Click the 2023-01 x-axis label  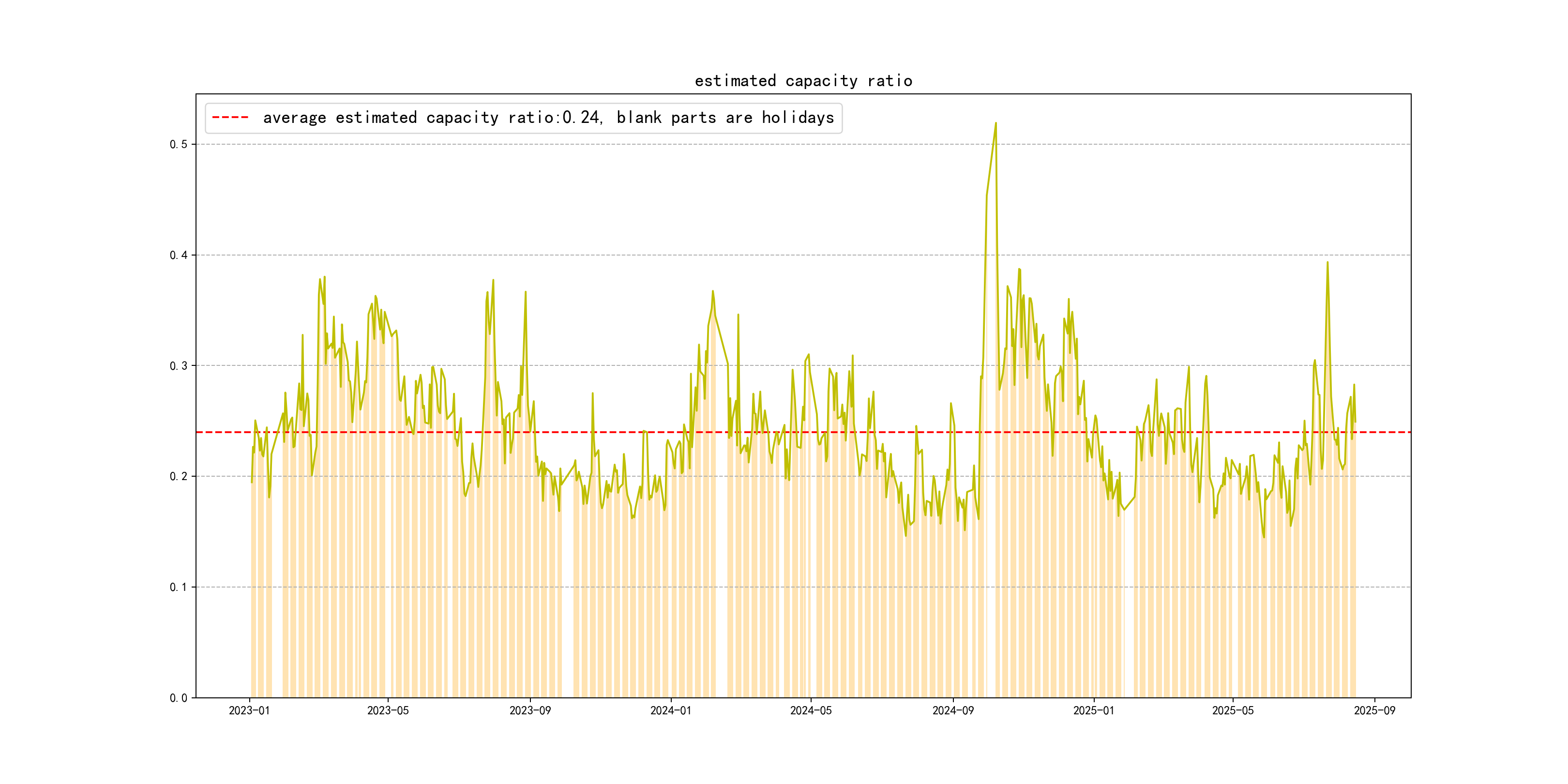[249, 711]
